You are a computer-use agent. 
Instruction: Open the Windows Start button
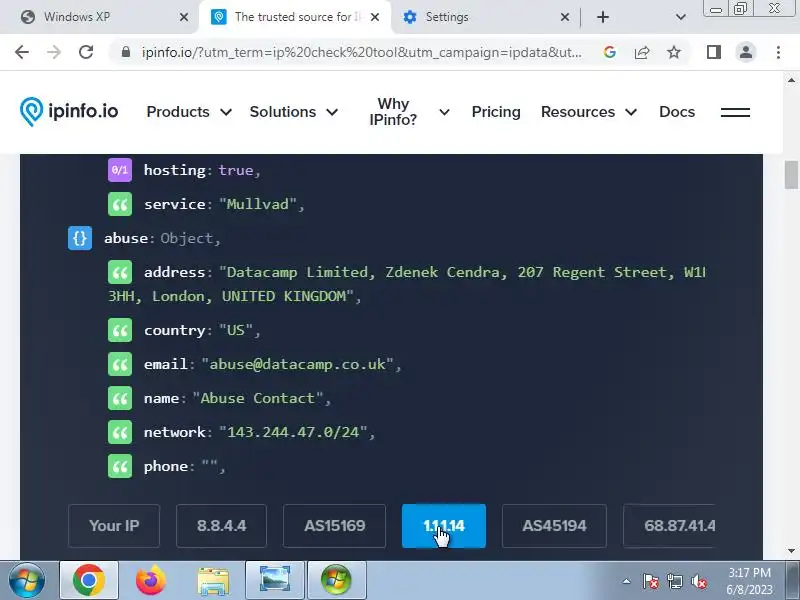(26, 581)
